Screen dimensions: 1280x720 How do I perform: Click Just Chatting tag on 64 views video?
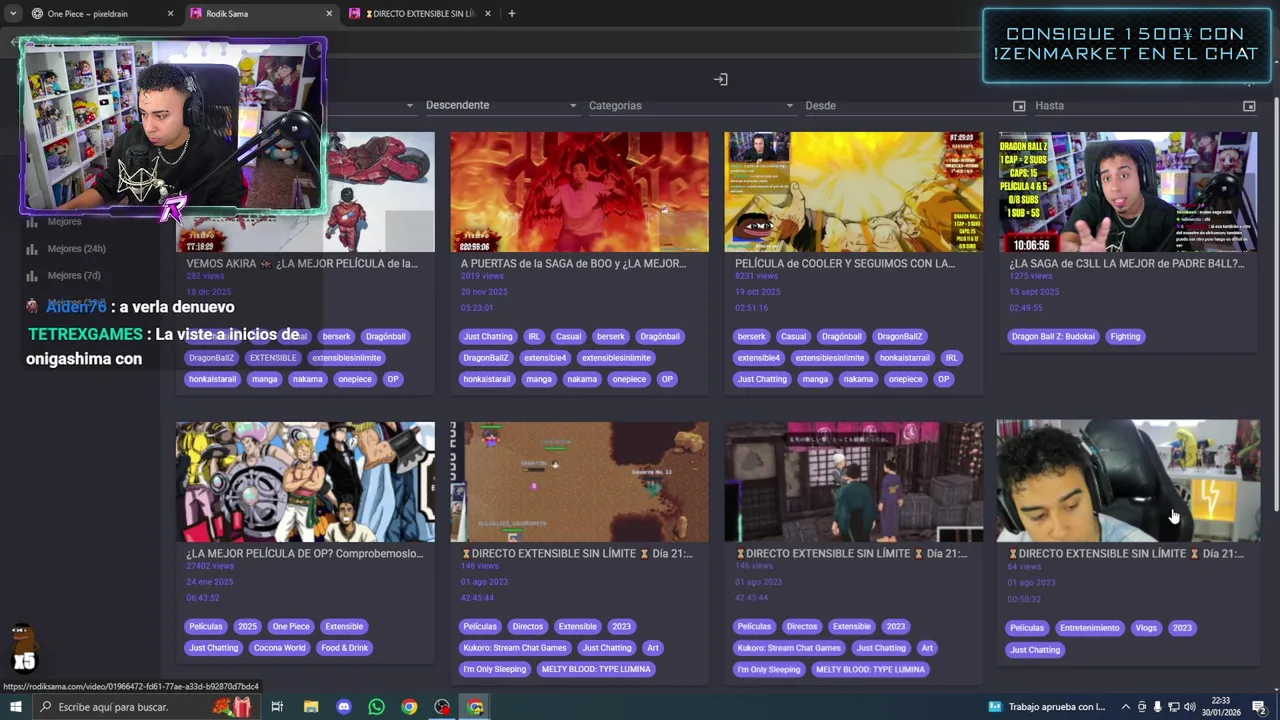1035,650
